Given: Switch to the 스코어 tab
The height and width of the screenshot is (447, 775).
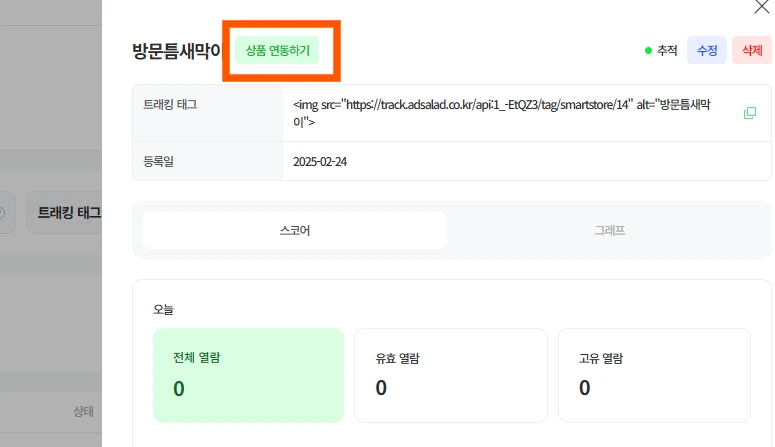Looking at the screenshot, I should (x=294, y=230).
